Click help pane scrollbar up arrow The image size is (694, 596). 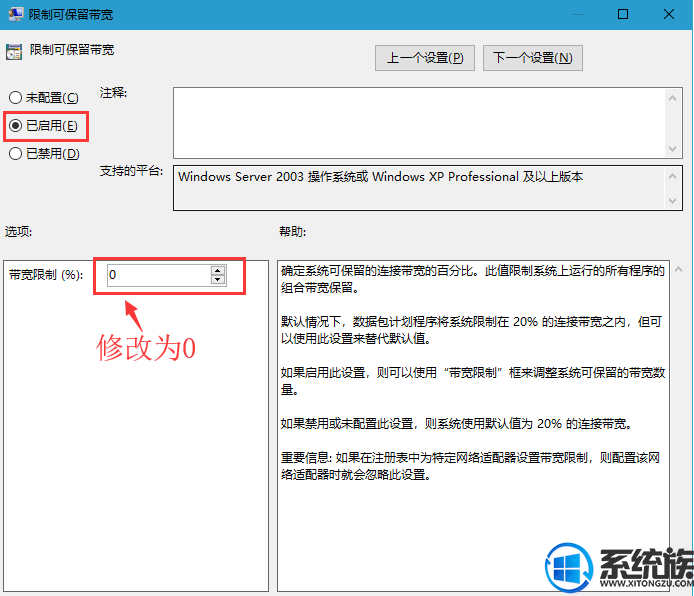(678, 269)
